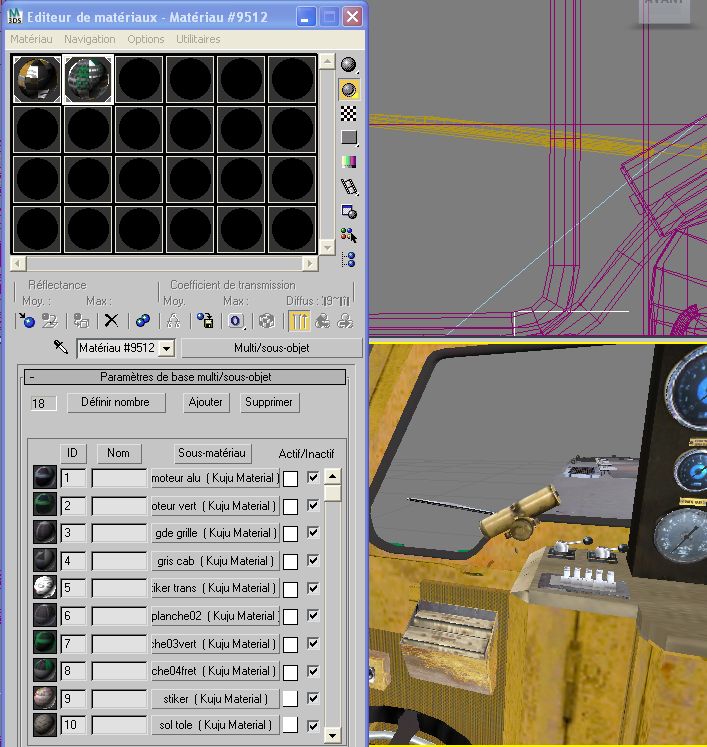Toggle active checkbox for row 5
This screenshot has height=747, width=707.
tap(313, 588)
